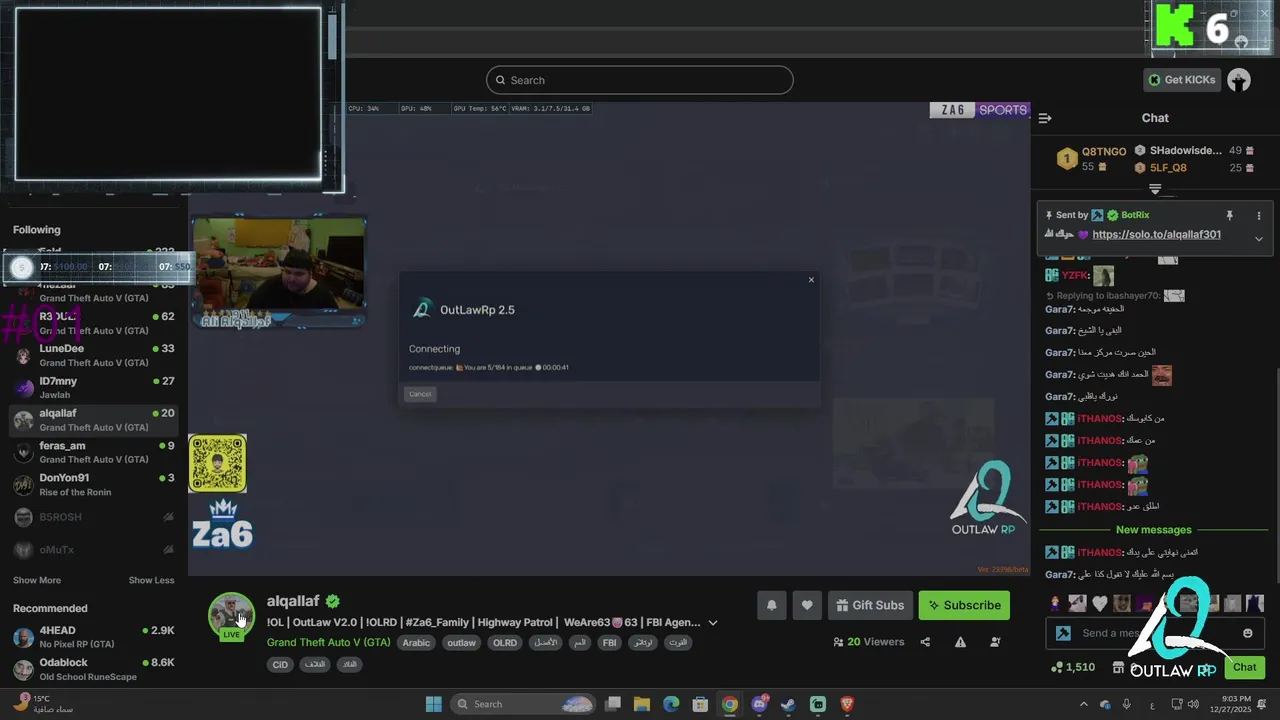Image resolution: width=1280 pixels, height=720 pixels.
Task: Switch to Google Chrome in the taskbar
Action: pos(730,704)
